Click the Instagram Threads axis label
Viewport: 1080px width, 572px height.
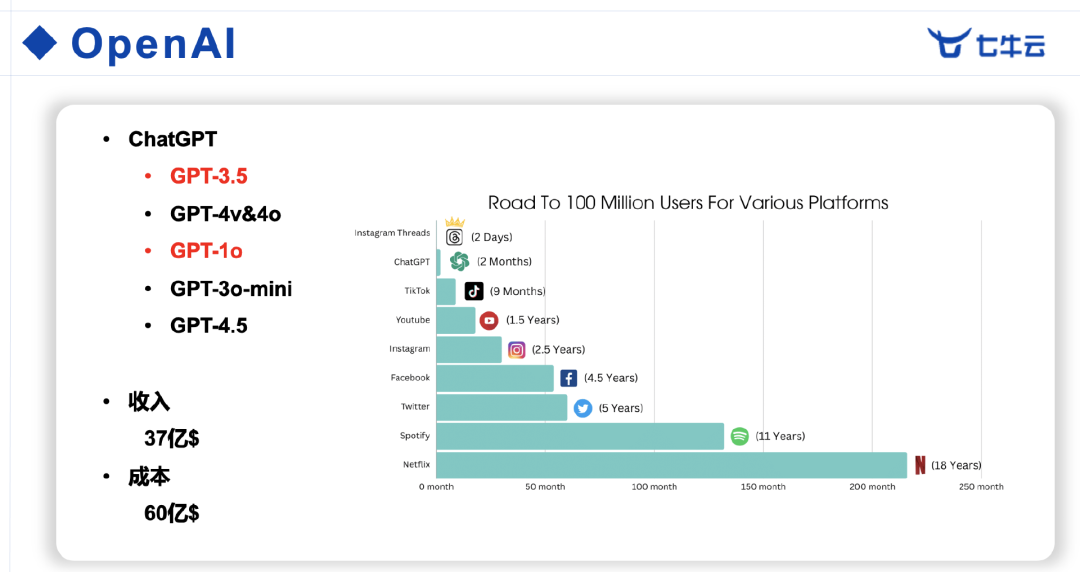point(392,233)
